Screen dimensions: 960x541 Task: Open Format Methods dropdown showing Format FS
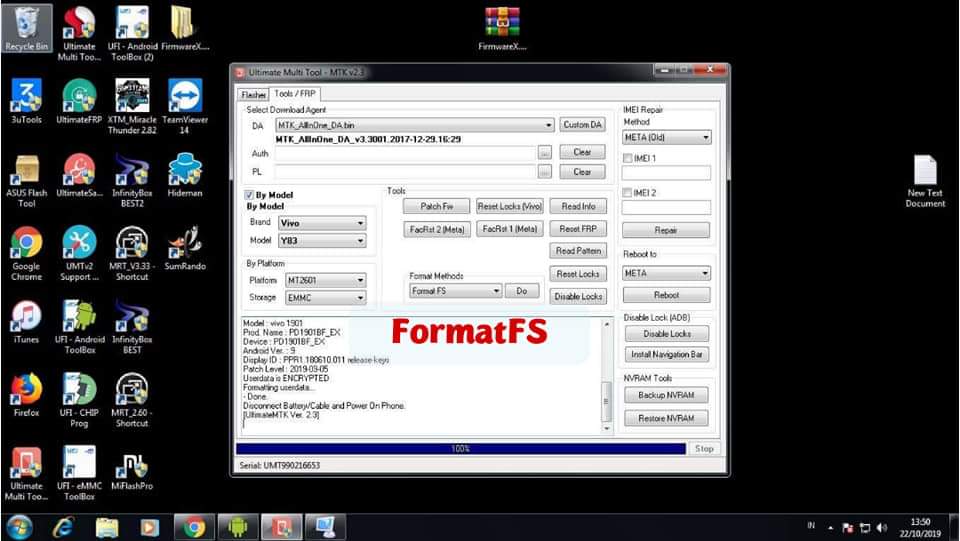pos(456,291)
